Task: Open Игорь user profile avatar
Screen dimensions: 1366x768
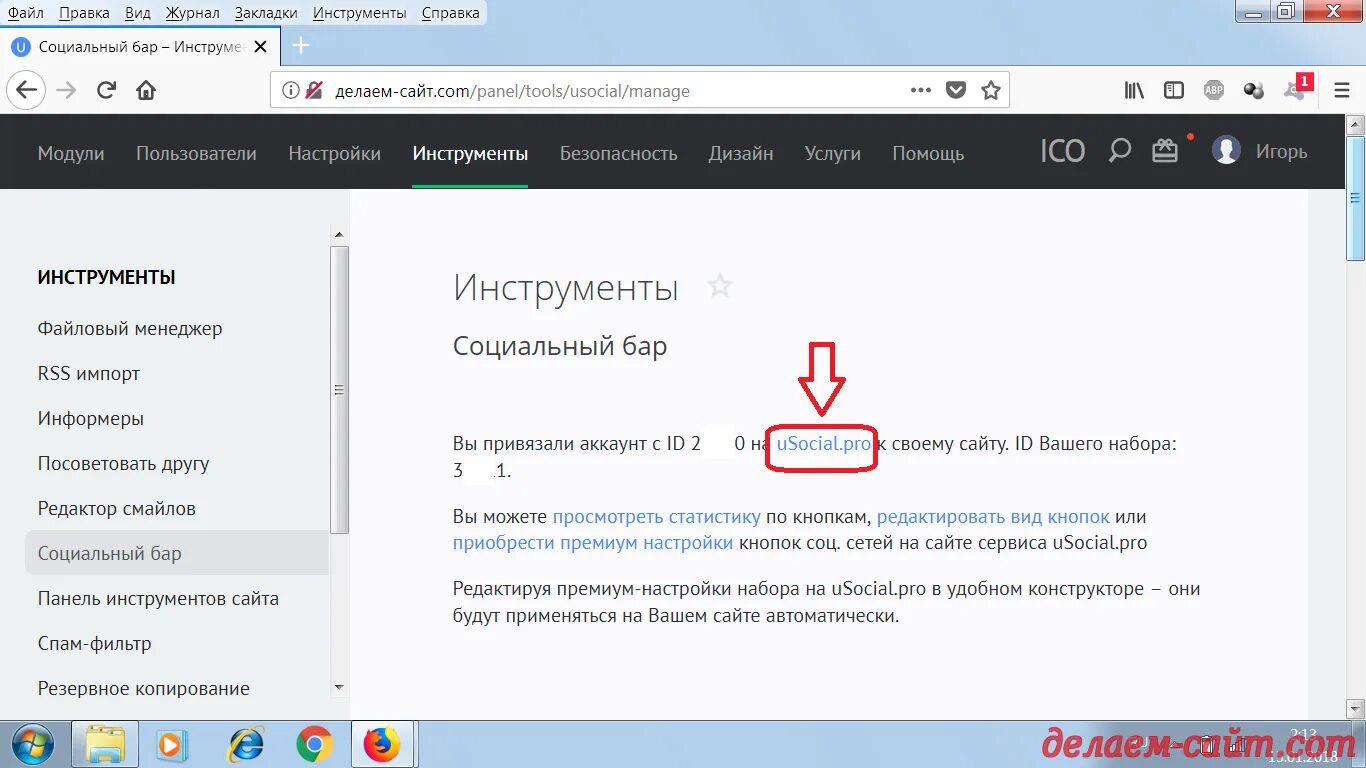Action: [x=1226, y=151]
